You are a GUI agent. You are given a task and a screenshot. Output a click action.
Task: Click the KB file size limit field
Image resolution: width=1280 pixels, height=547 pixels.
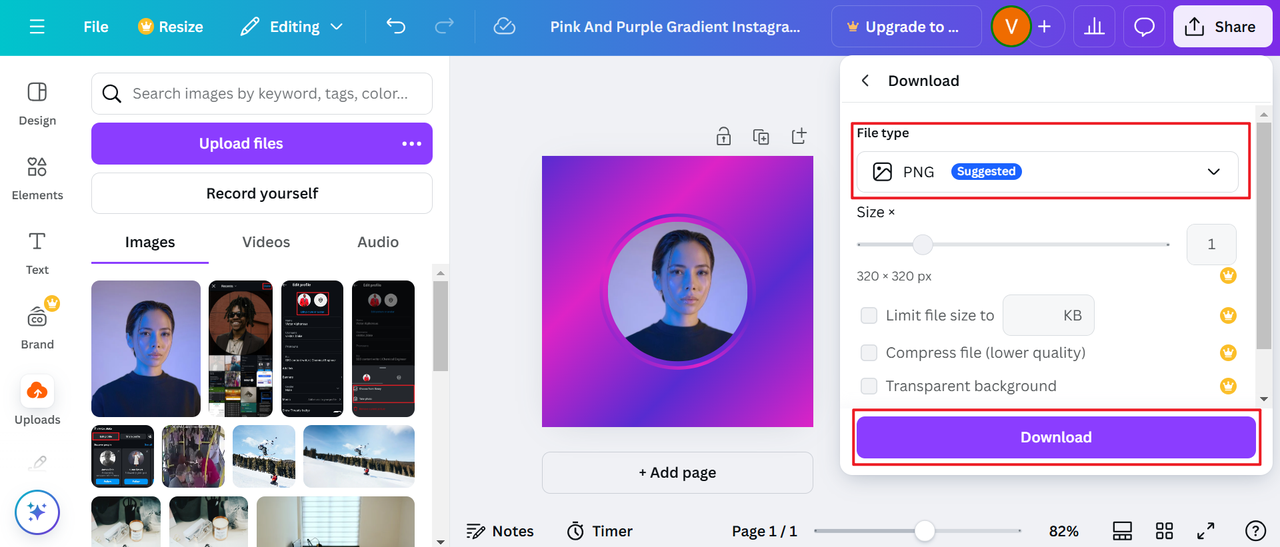(1048, 315)
